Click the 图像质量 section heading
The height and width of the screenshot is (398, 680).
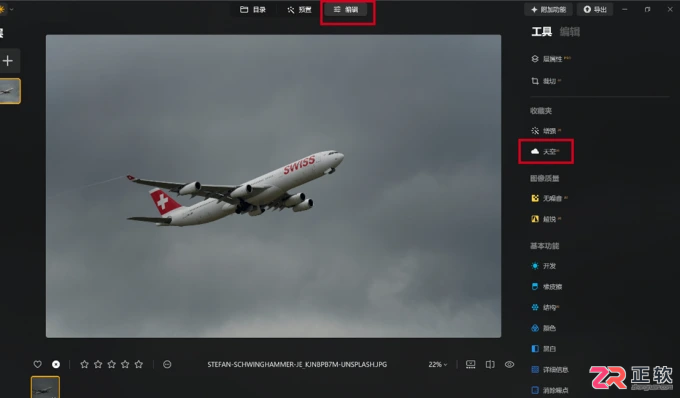pos(545,178)
